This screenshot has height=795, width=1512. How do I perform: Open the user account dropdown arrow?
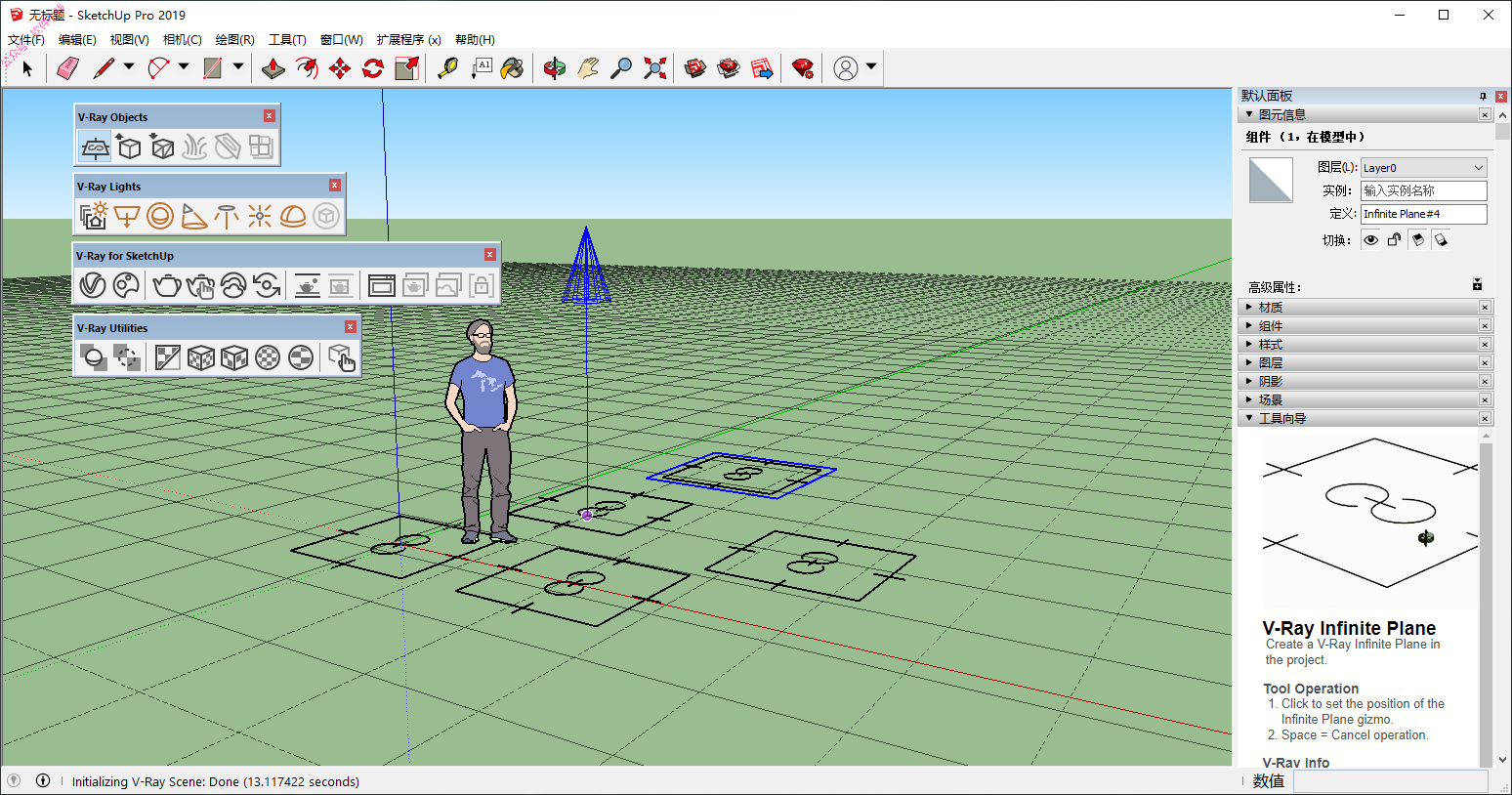tap(871, 67)
